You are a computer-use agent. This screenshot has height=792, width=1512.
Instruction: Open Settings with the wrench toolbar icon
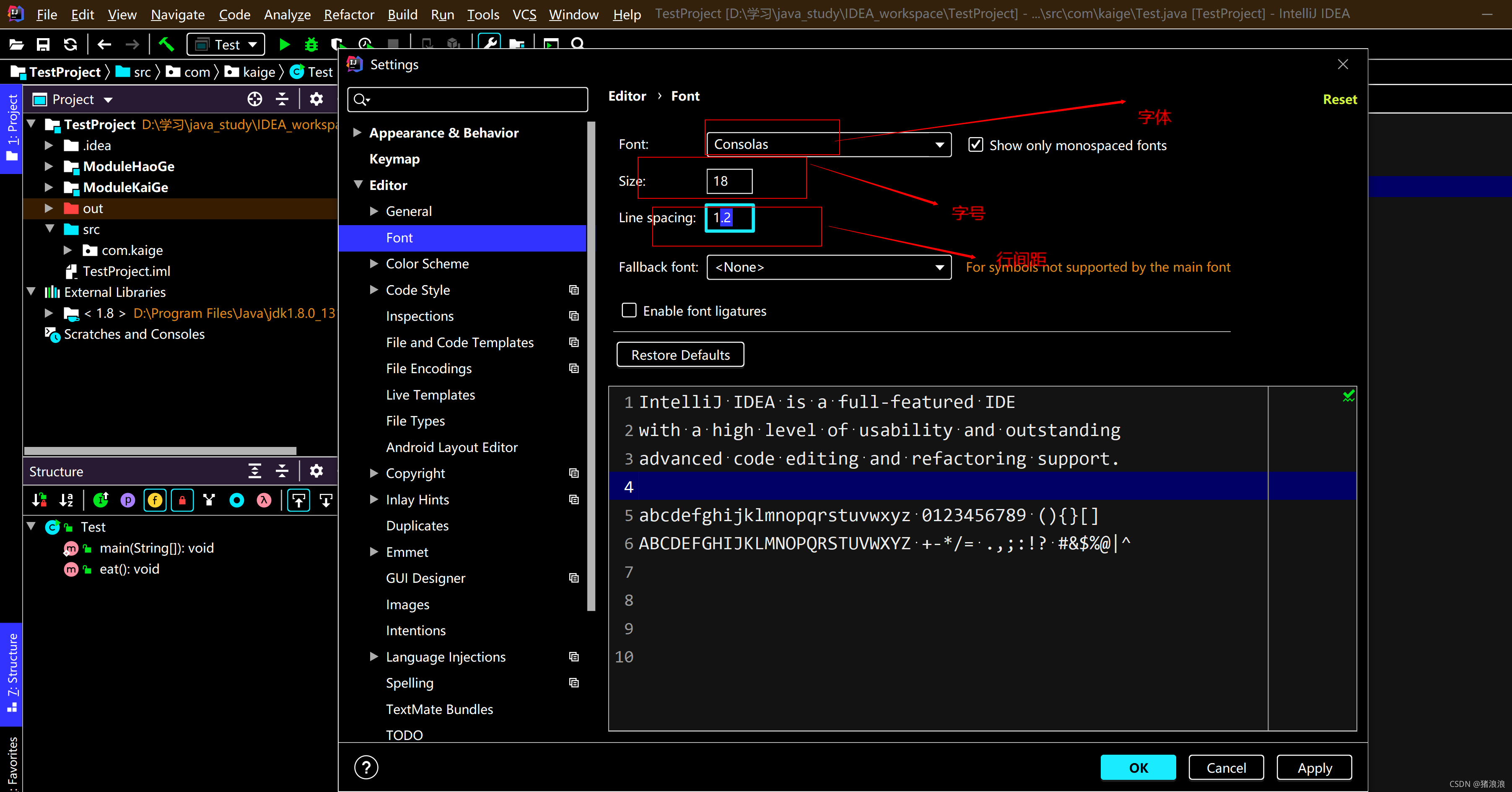(490, 44)
